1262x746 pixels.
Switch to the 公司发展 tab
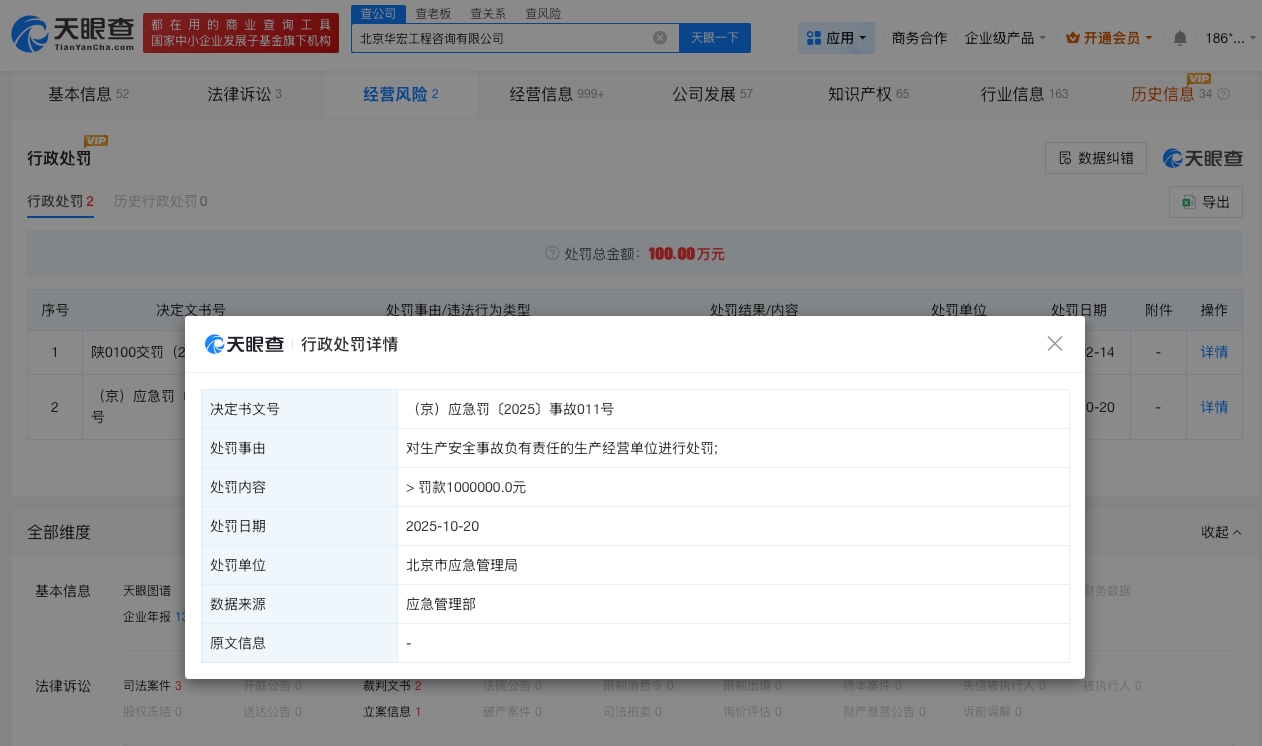pyautogui.click(x=713, y=94)
